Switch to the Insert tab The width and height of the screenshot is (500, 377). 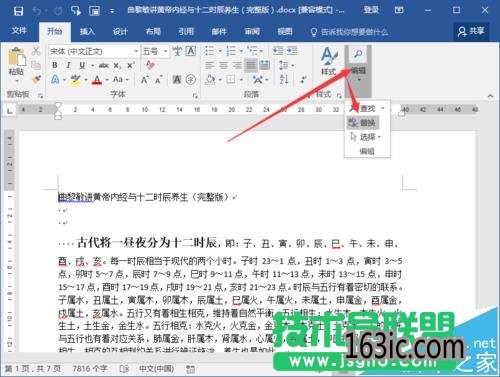point(87,32)
